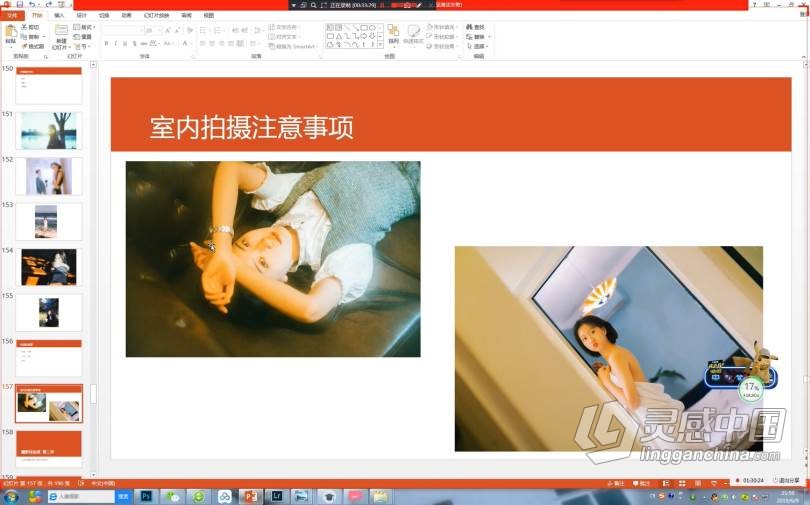Screen dimensions: 810x505
Task: Open the Transitions ribbon tab
Action: click(x=104, y=15)
